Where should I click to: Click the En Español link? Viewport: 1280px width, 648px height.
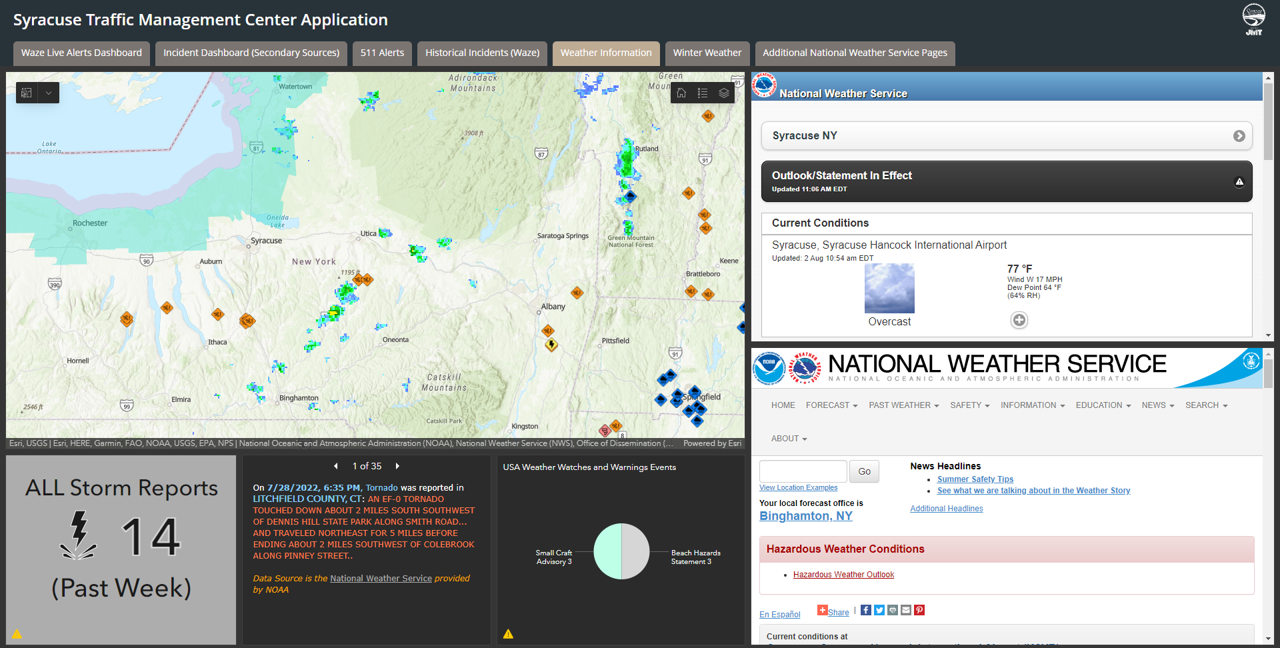780,614
